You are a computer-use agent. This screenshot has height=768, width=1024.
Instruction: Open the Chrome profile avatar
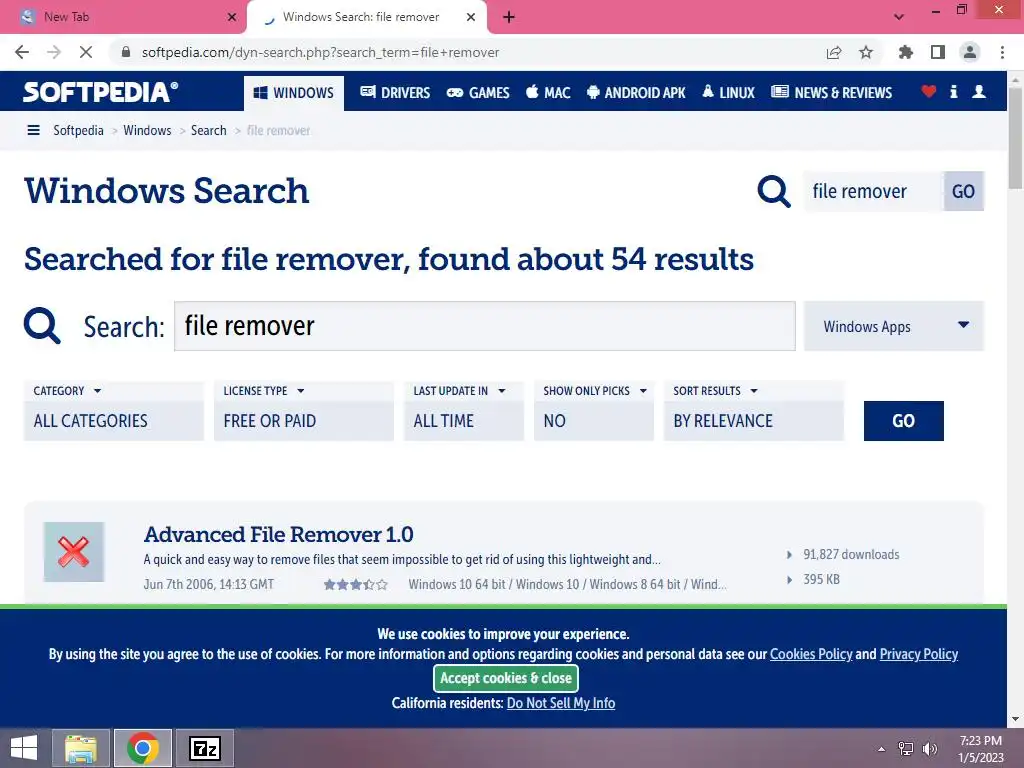click(970, 52)
